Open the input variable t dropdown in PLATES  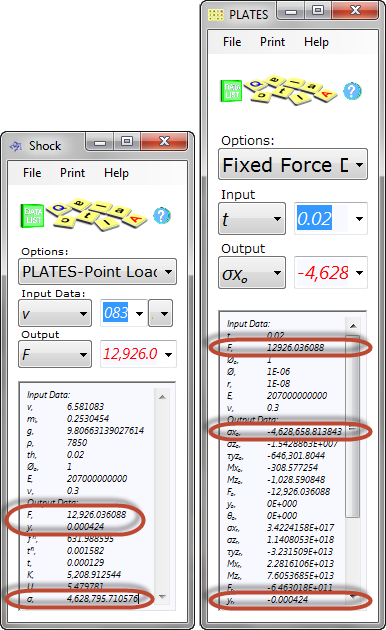(277, 219)
